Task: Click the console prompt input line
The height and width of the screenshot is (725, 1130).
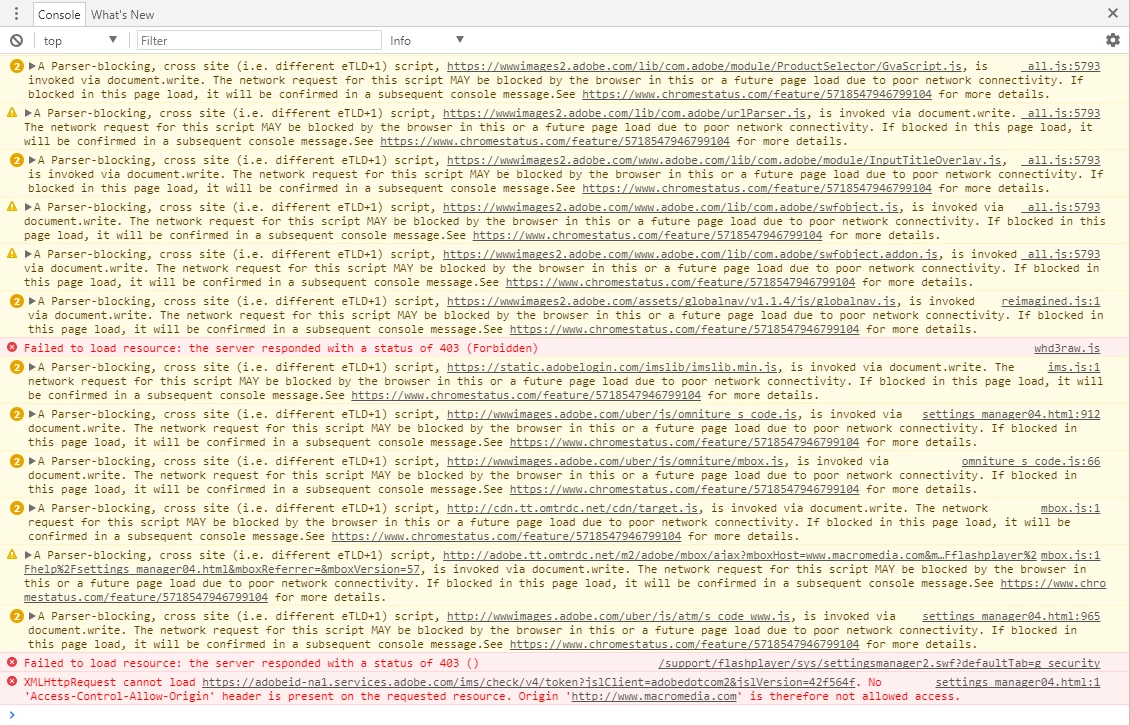Action: coord(565,714)
